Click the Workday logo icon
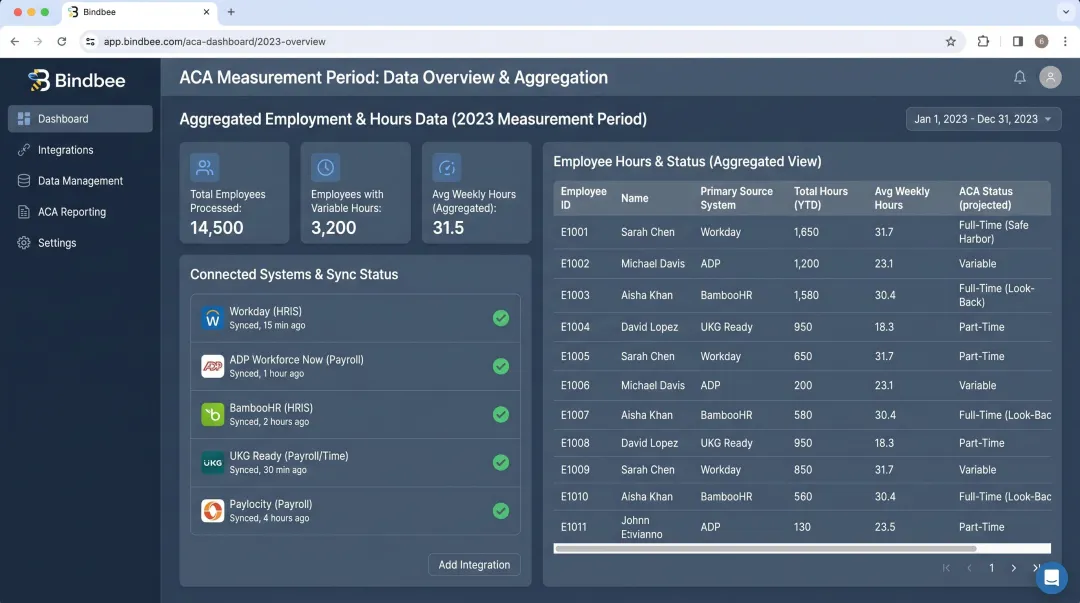This screenshot has width=1080, height=603. (x=212, y=318)
